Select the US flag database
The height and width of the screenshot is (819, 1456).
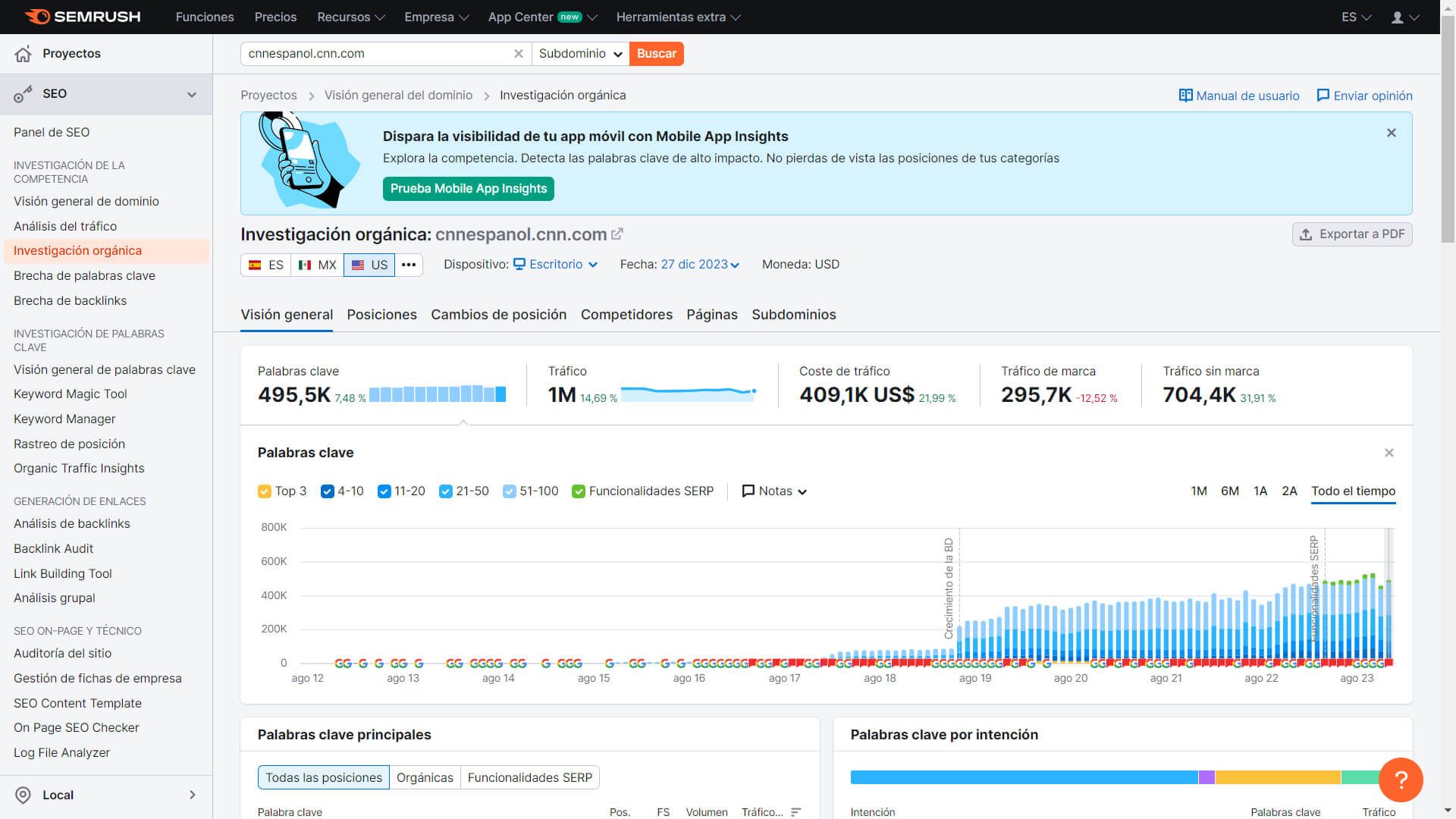click(369, 265)
